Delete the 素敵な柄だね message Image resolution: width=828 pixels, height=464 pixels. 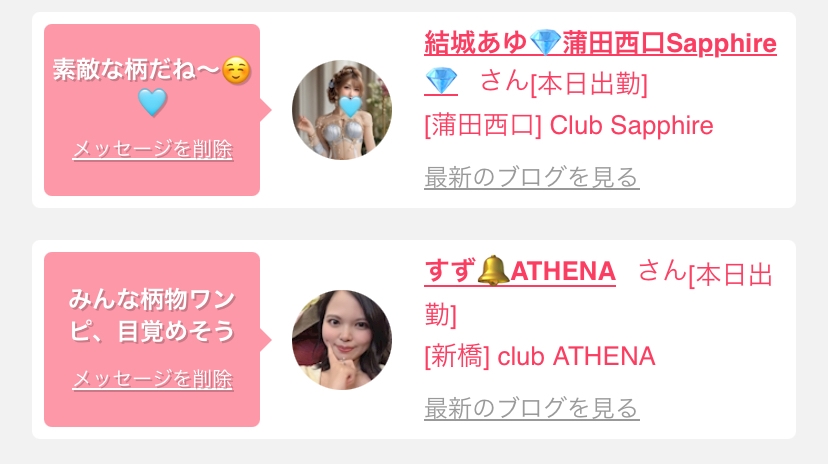pos(152,149)
